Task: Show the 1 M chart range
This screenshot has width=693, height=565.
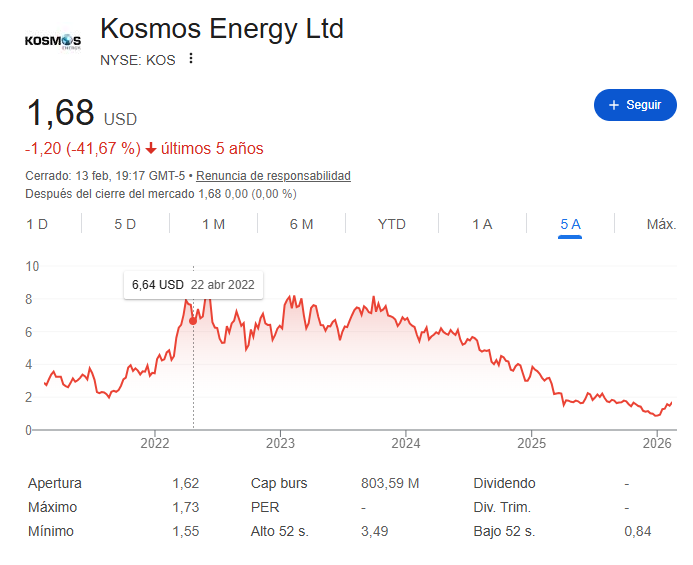Action: [x=213, y=224]
